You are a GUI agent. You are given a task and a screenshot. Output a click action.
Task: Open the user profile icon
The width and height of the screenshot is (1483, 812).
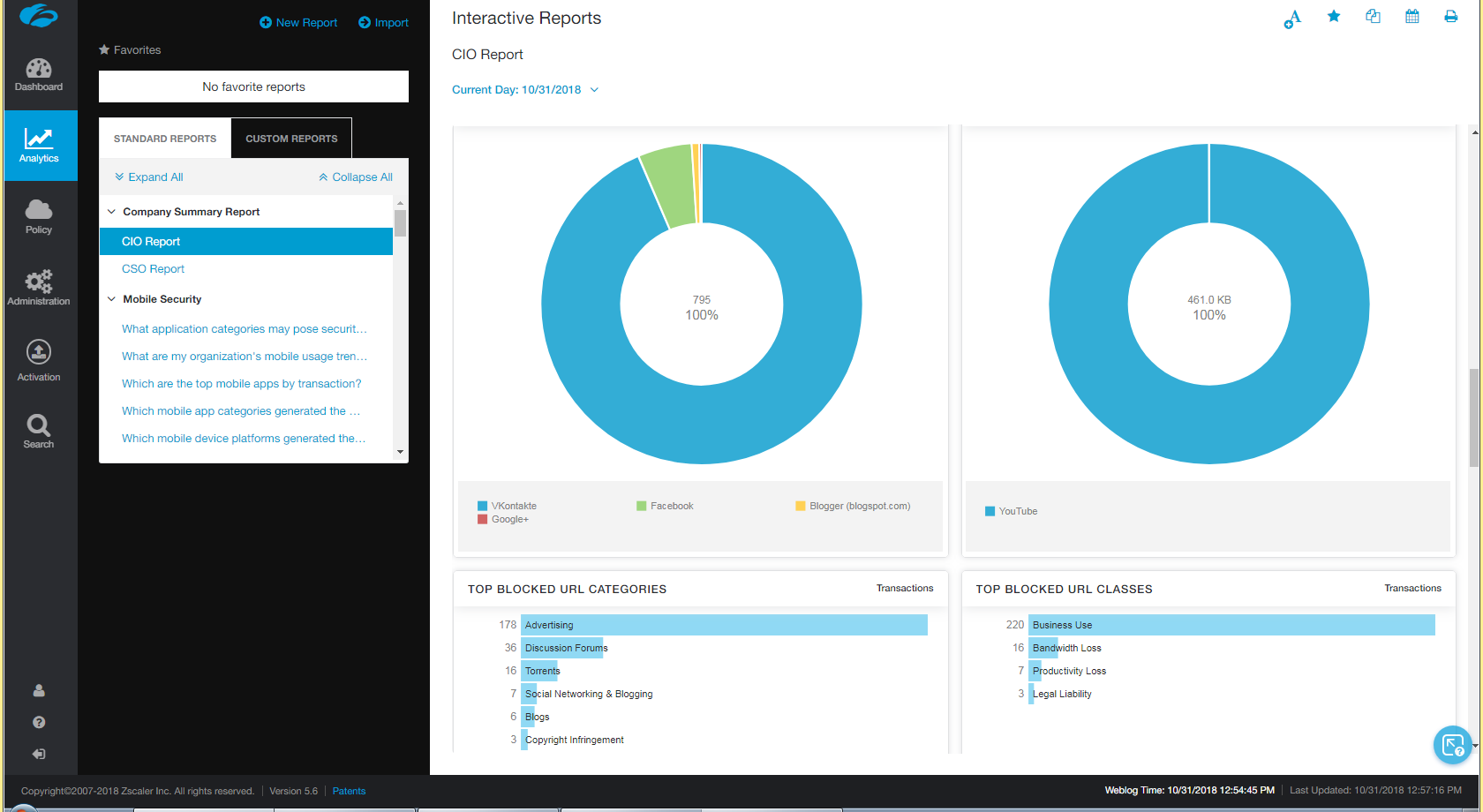coord(39,690)
